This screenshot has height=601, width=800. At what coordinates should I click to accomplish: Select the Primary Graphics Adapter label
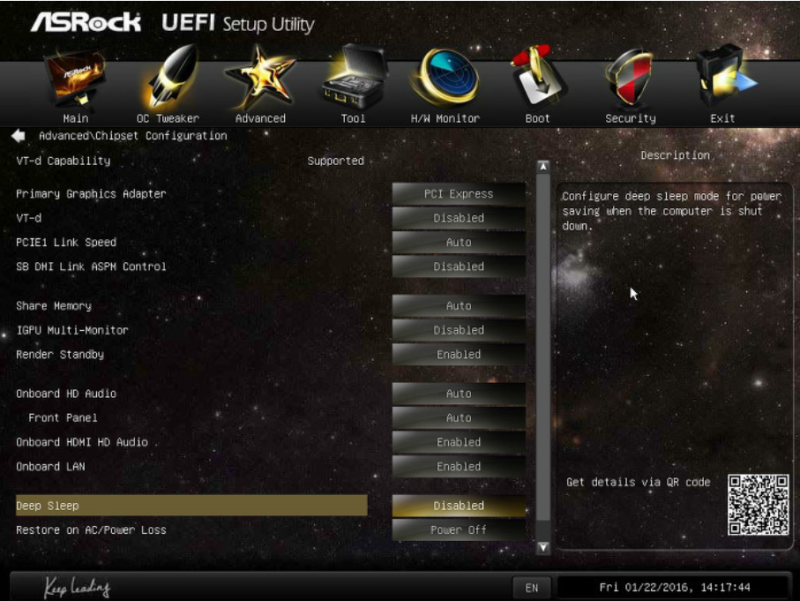pyautogui.click(x=91, y=194)
